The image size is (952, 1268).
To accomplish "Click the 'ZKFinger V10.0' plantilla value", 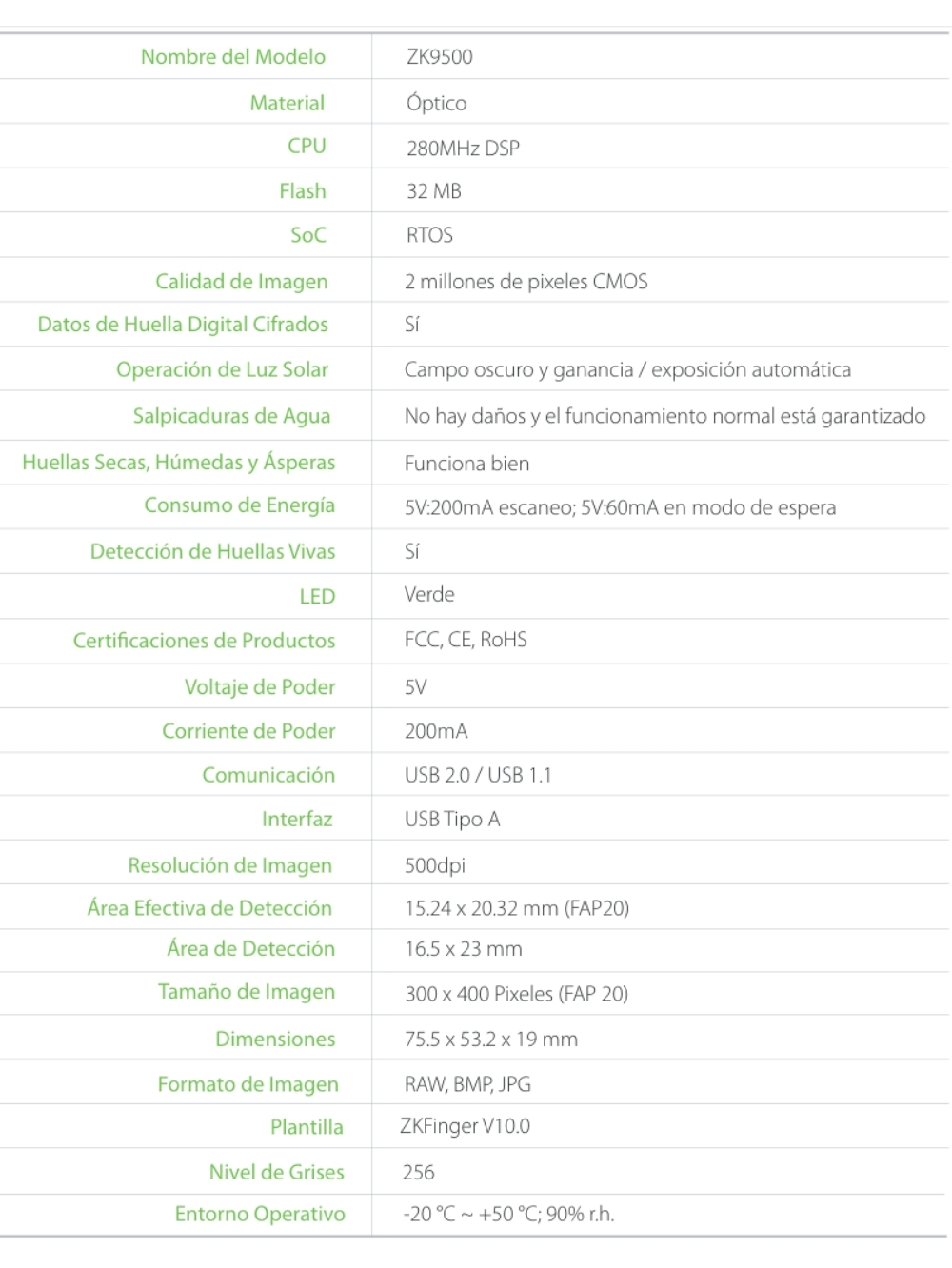I will coord(465,1126).
